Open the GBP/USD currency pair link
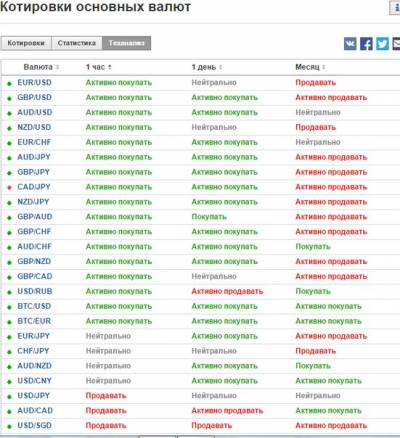This screenshot has height=438, width=400. pos(35,97)
